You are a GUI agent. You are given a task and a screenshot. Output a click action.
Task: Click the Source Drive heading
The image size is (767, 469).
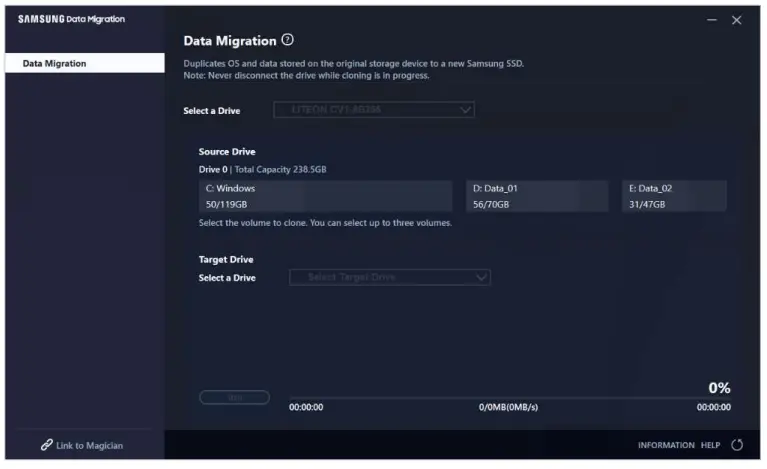pos(227,152)
